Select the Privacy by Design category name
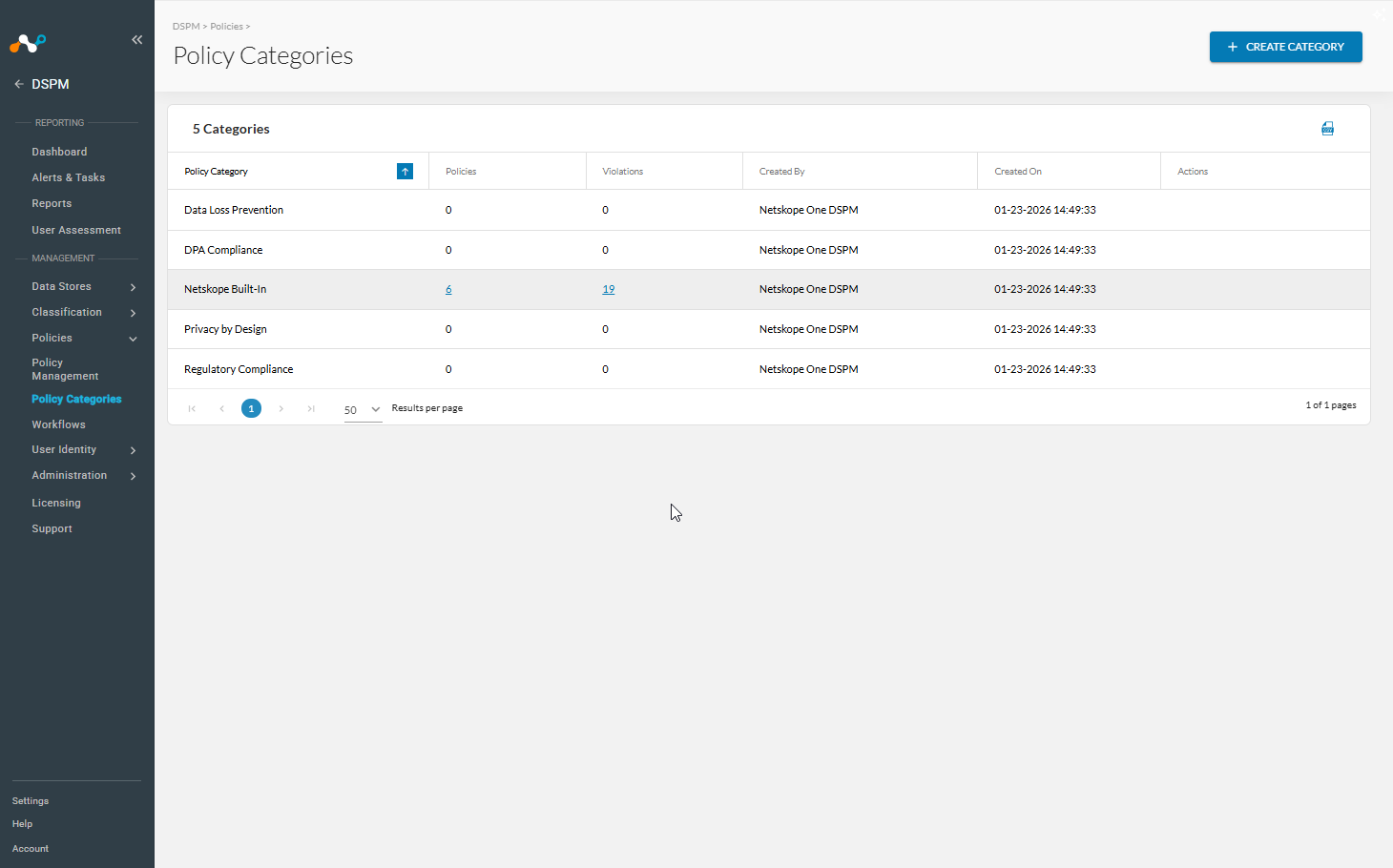1393x868 pixels. pos(225,329)
